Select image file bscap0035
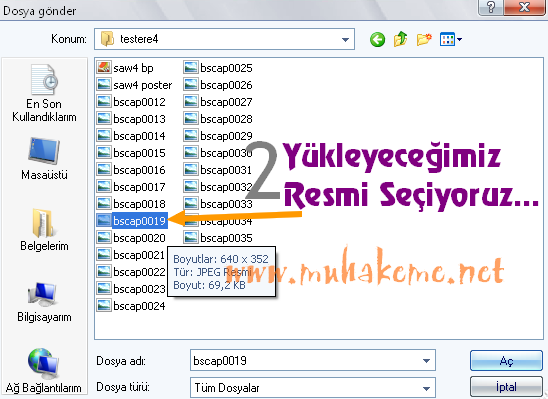This screenshot has width=548, height=399. coord(218,238)
